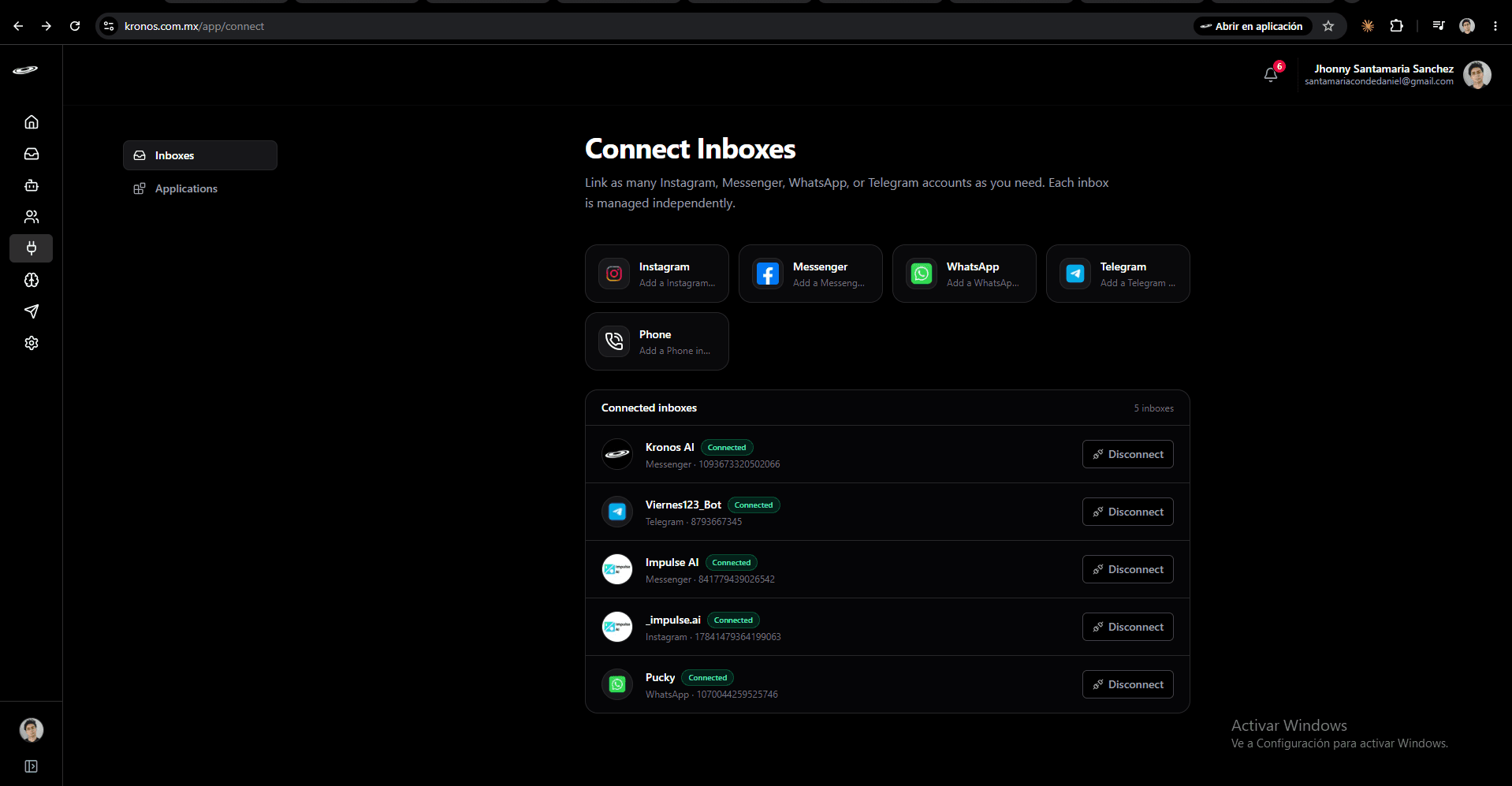Disconnect the Impulse AI inbox

[x=1127, y=569]
